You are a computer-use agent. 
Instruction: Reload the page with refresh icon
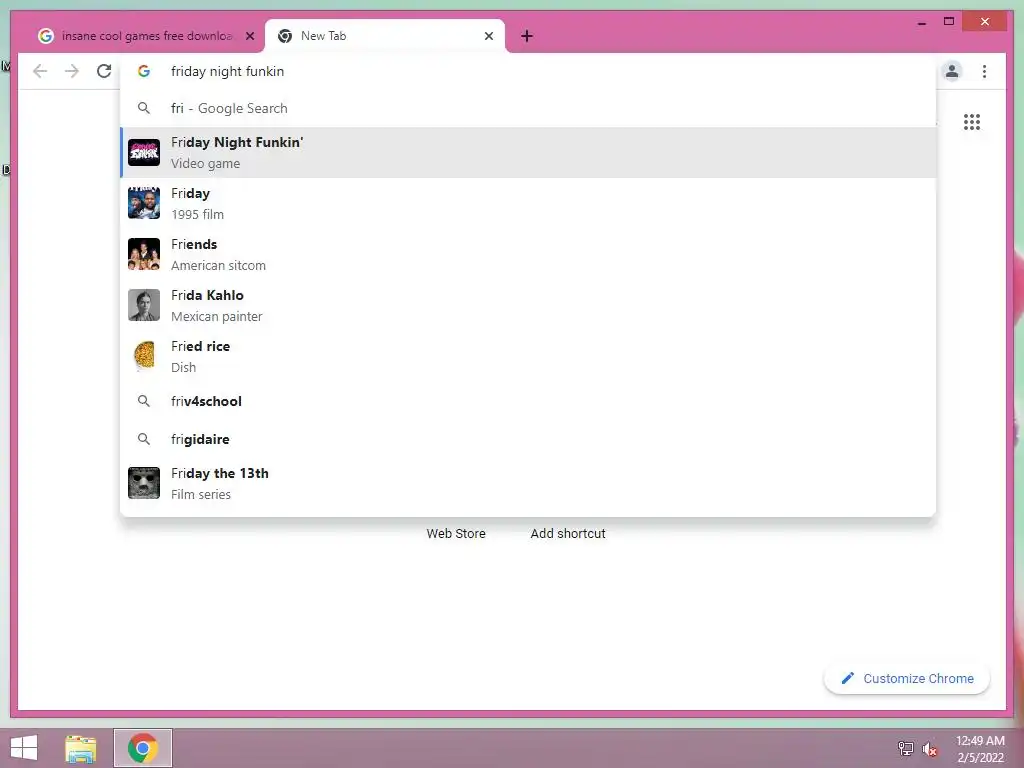click(x=104, y=71)
